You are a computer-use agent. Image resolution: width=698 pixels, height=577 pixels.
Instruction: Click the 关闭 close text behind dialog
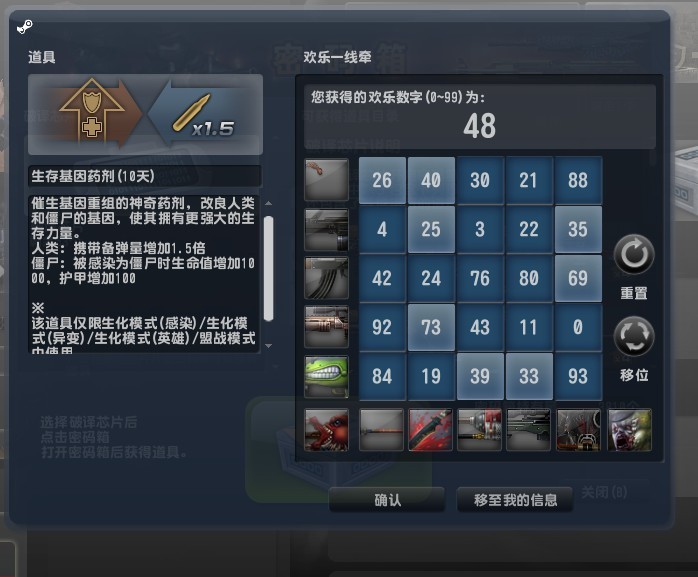click(x=605, y=492)
